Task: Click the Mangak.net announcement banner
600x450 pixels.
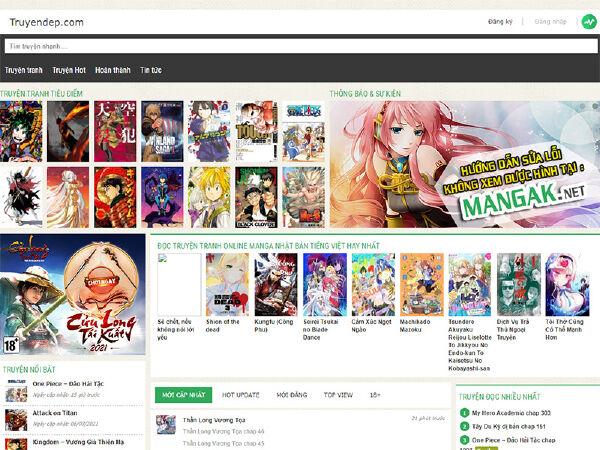Action: point(465,165)
